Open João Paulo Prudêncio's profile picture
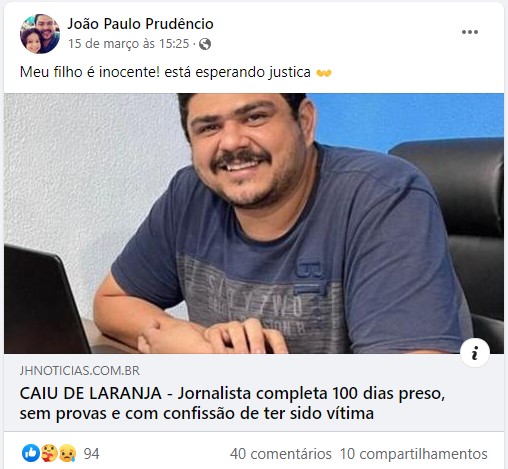This screenshot has width=508, height=469. click(x=40, y=34)
